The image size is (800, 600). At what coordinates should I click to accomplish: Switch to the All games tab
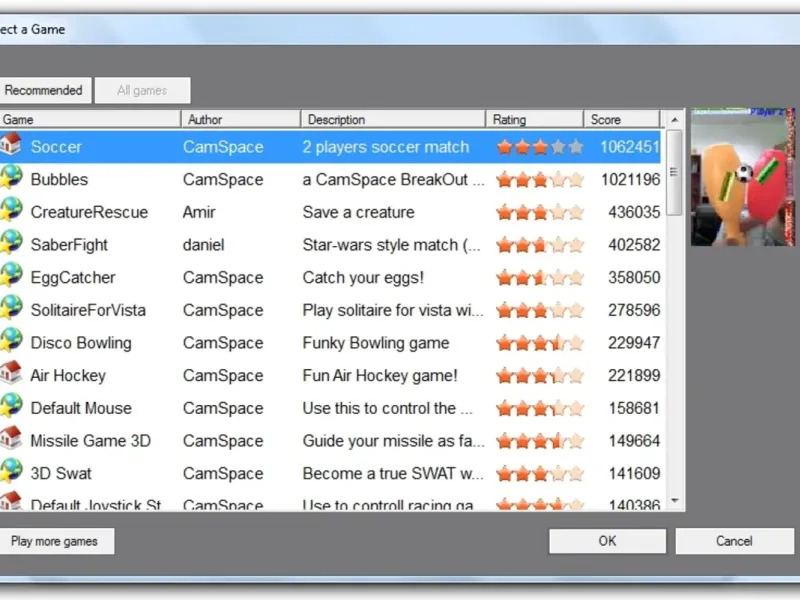[142, 90]
